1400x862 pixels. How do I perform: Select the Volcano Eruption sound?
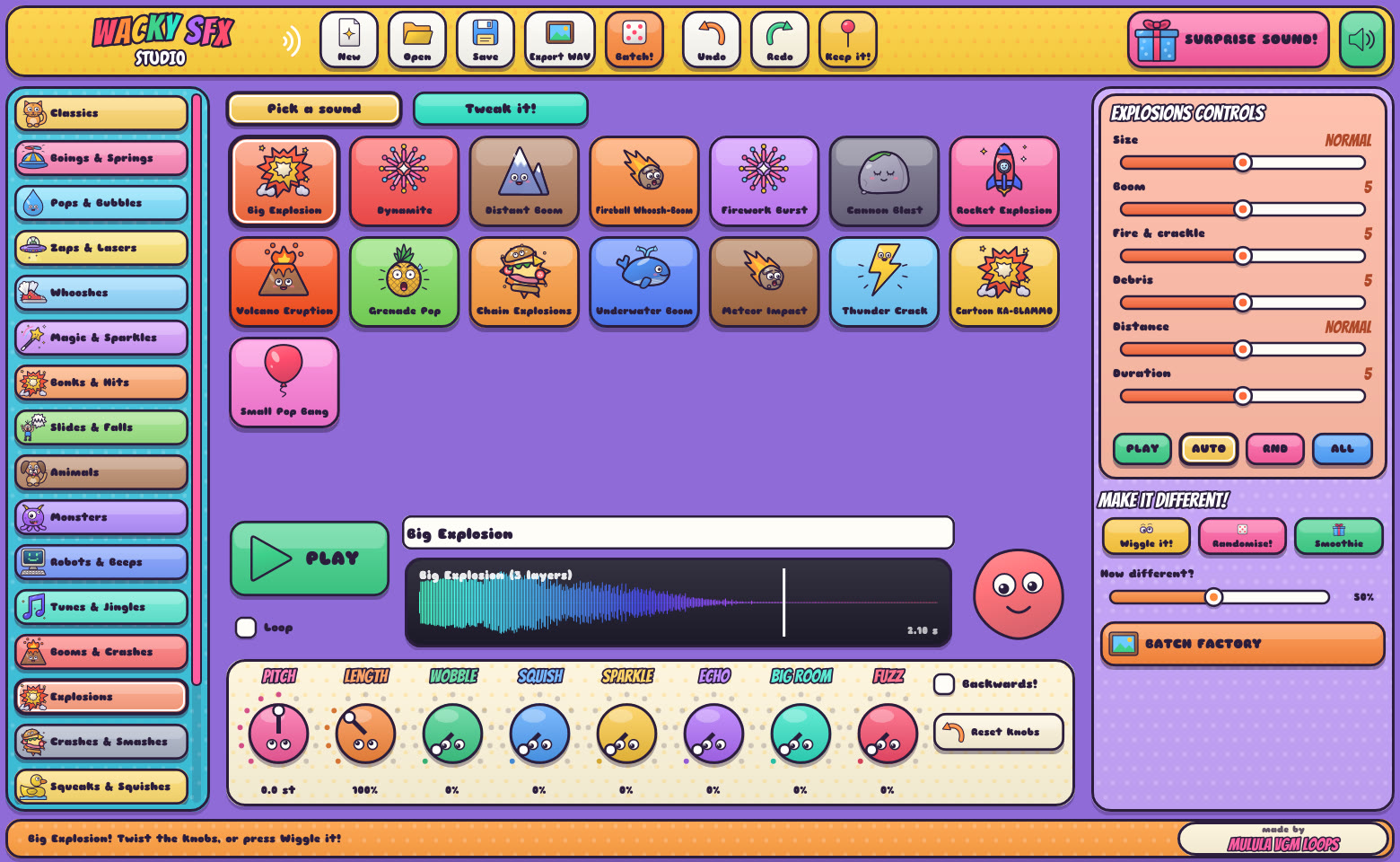(284, 281)
